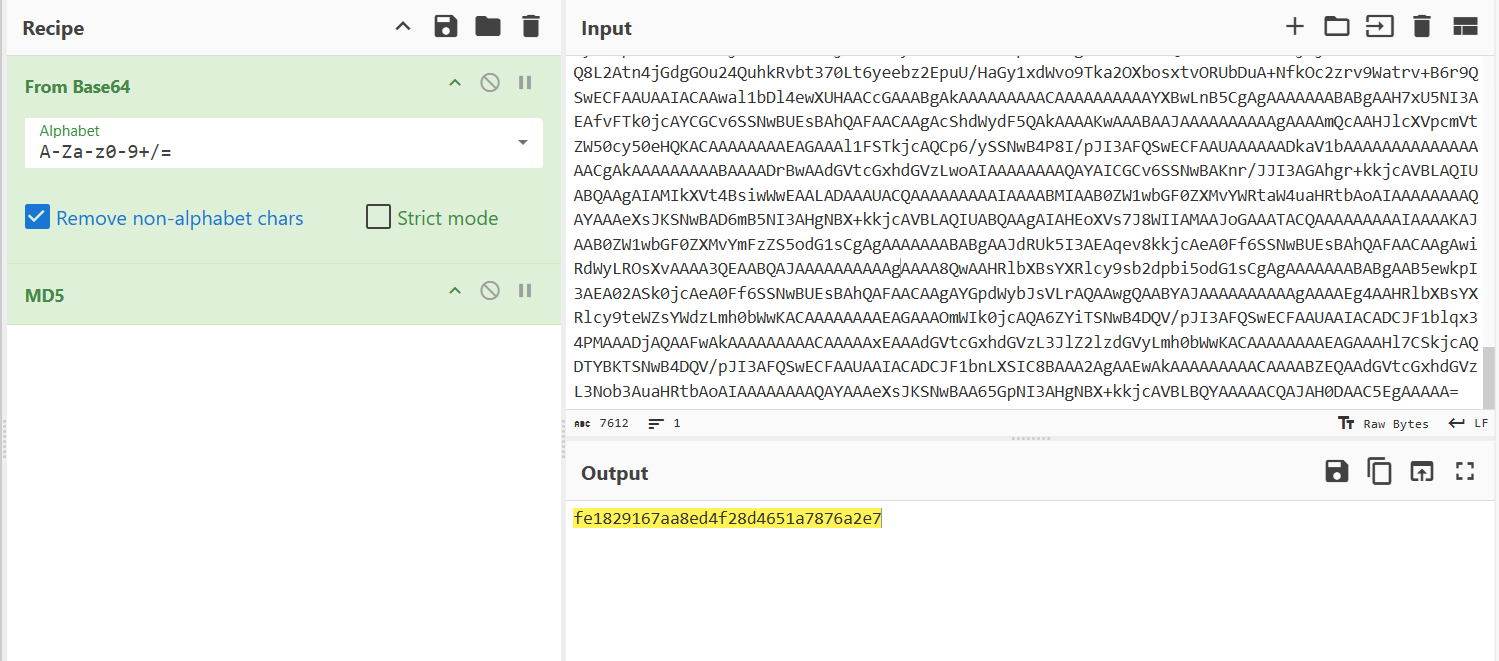The width and height of the screenshot is (1499, 661).
Task: Save the output to a file
Action: pos(1336,471)
